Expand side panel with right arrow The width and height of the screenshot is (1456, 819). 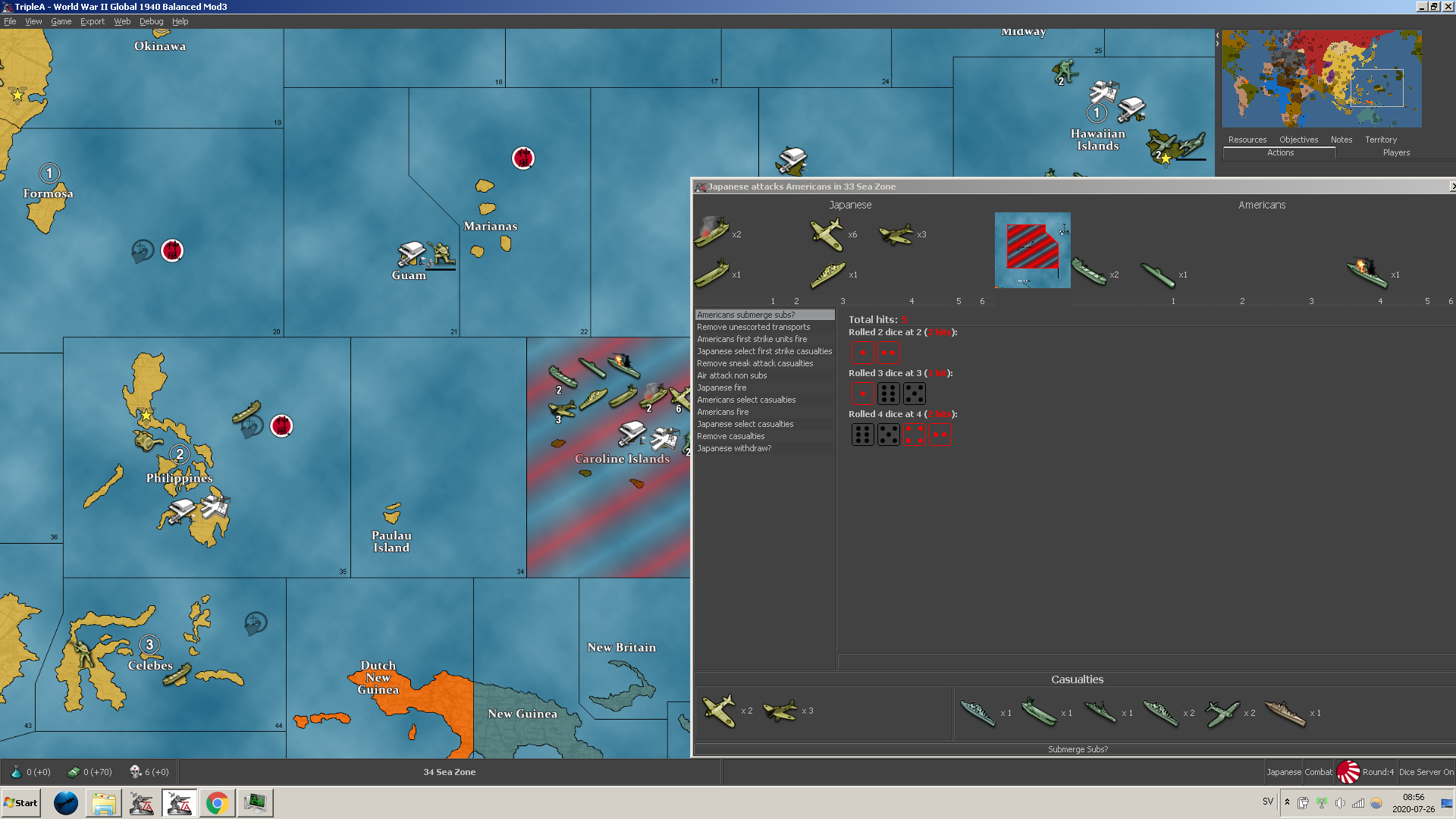[1217, 44]
